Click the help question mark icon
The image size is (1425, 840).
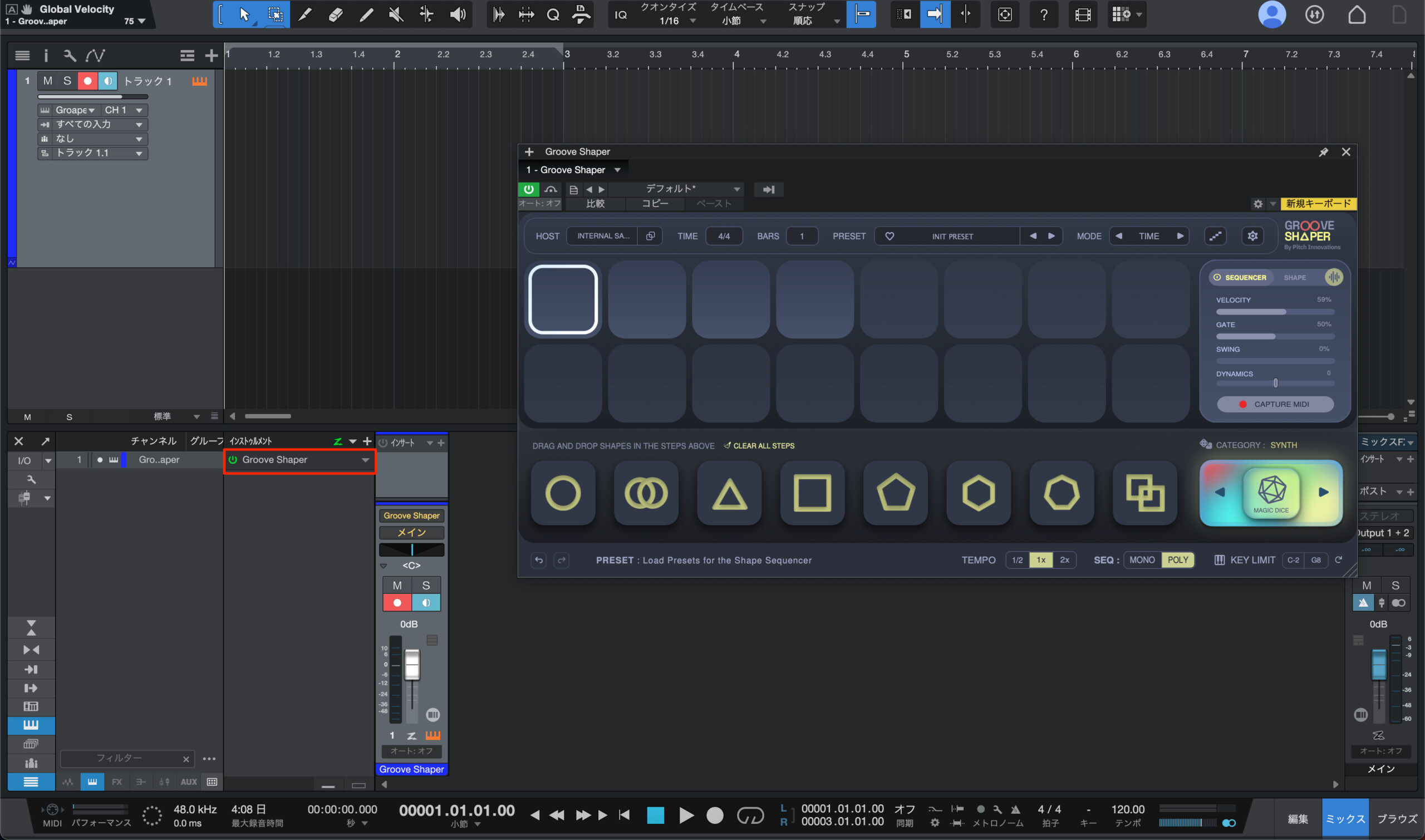coord(1044,14)
